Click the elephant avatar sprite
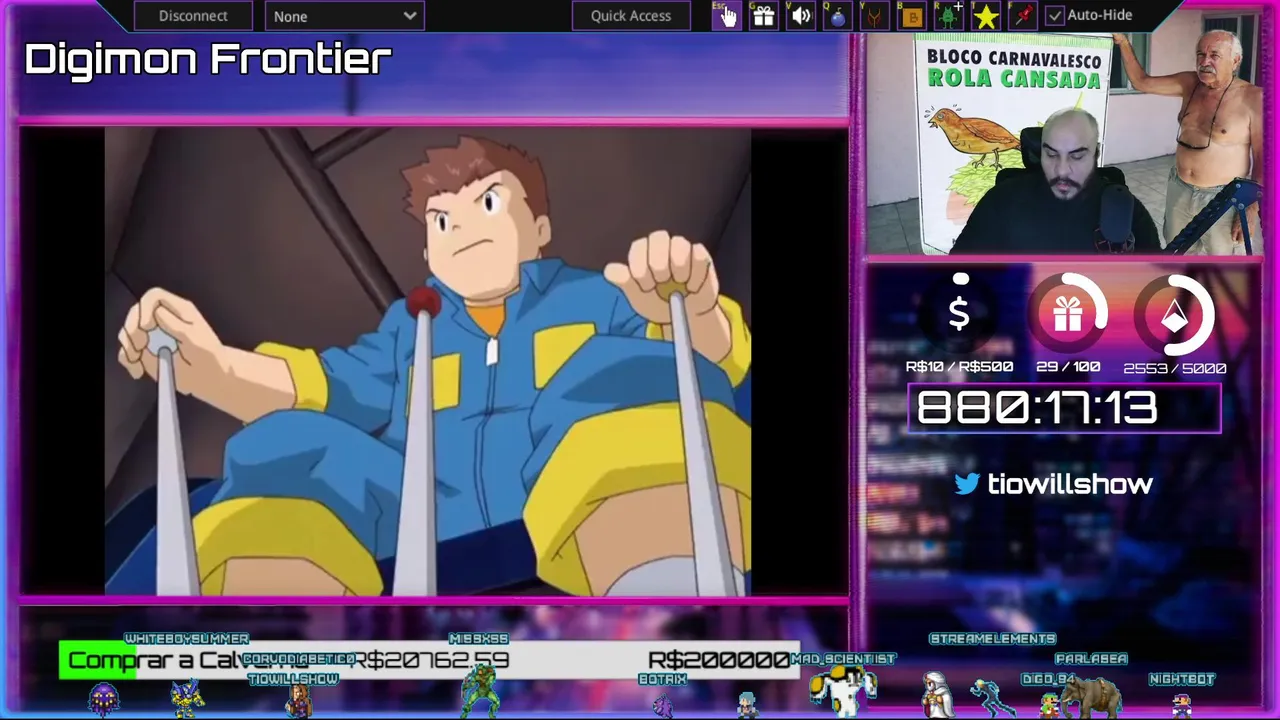The image size is (1280, 720). (1090, 697)
